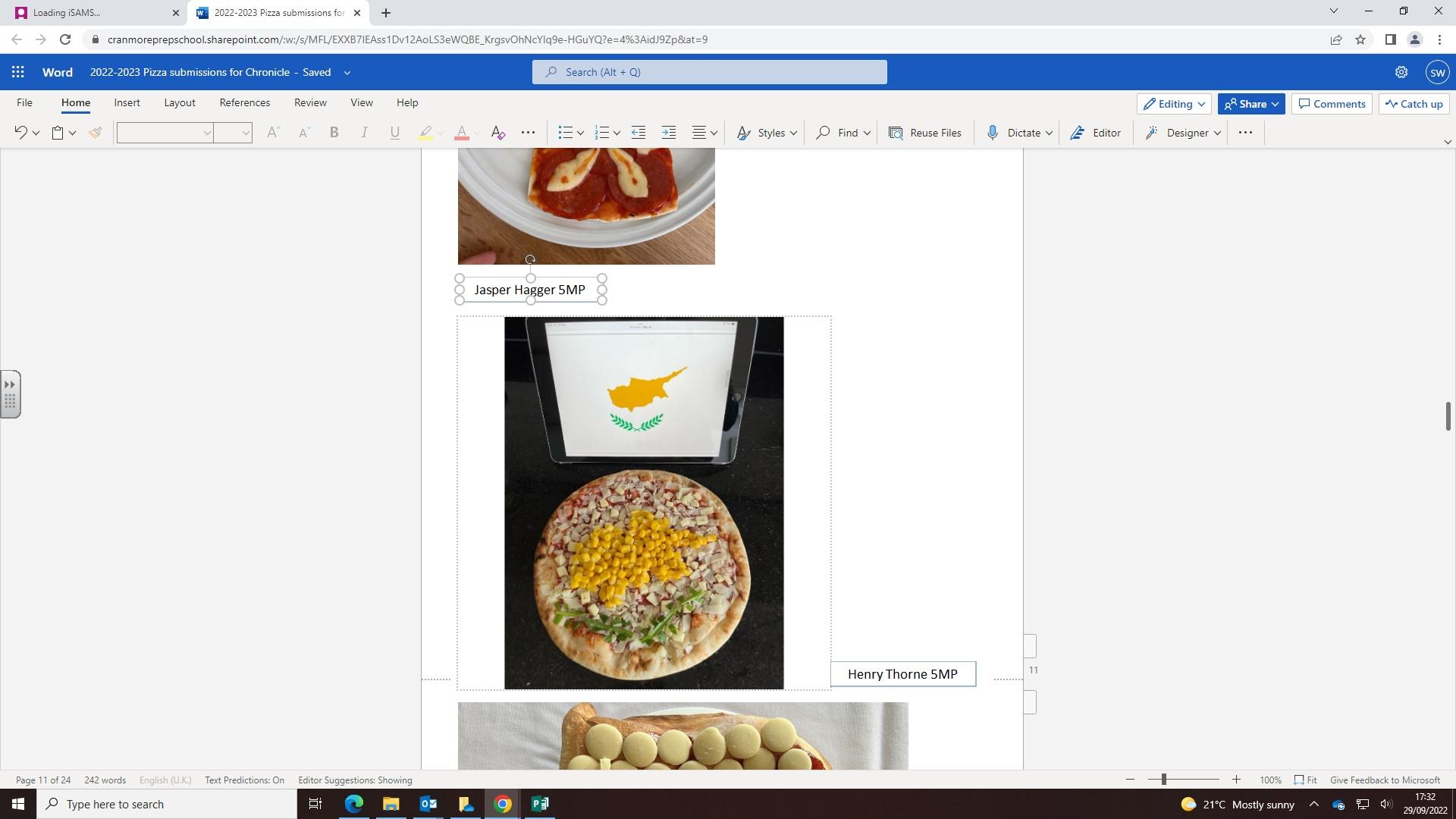Open the Editing mode dropdown

1174,104
